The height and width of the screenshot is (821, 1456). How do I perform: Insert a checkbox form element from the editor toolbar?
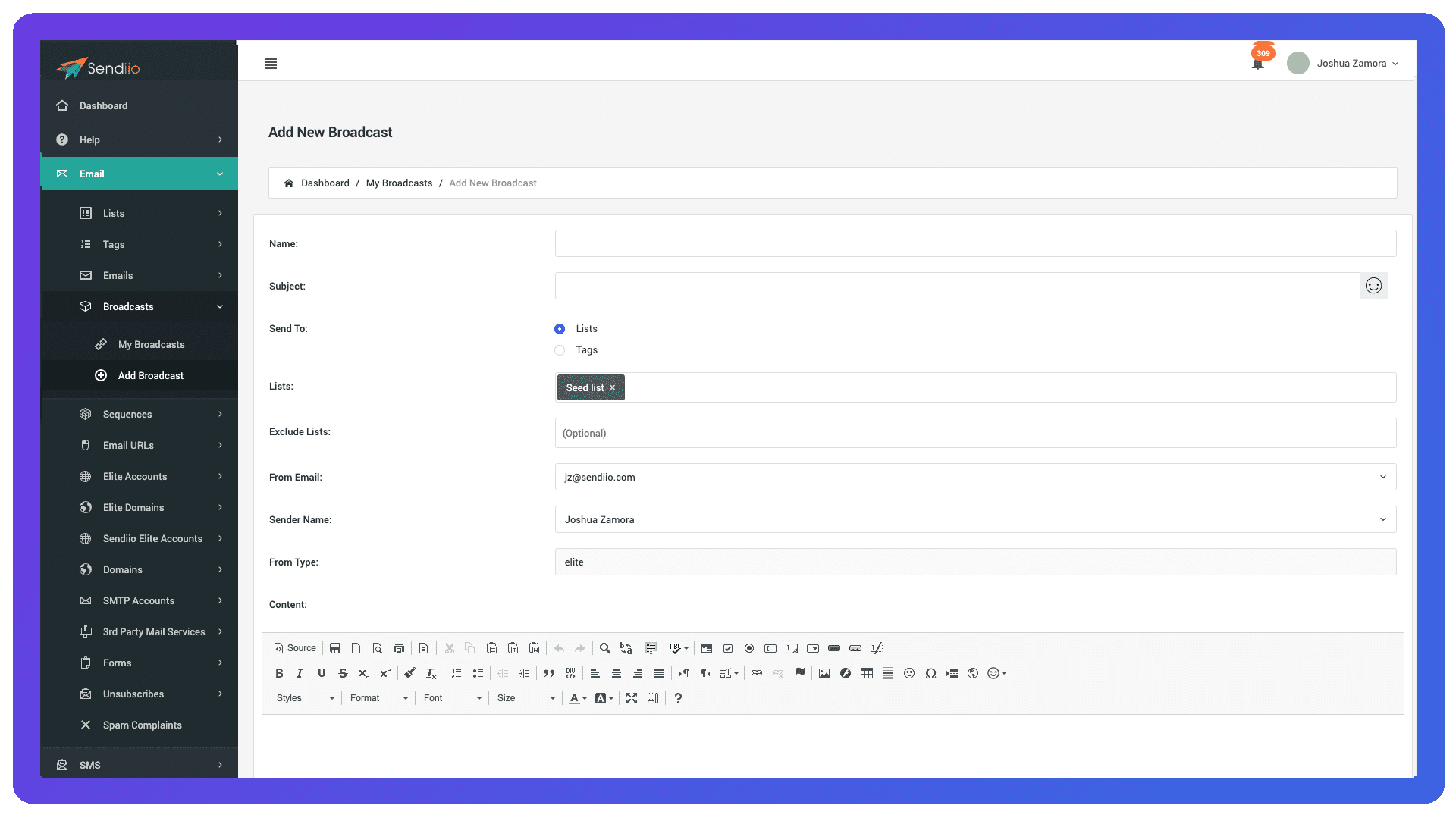click(728, 648)
